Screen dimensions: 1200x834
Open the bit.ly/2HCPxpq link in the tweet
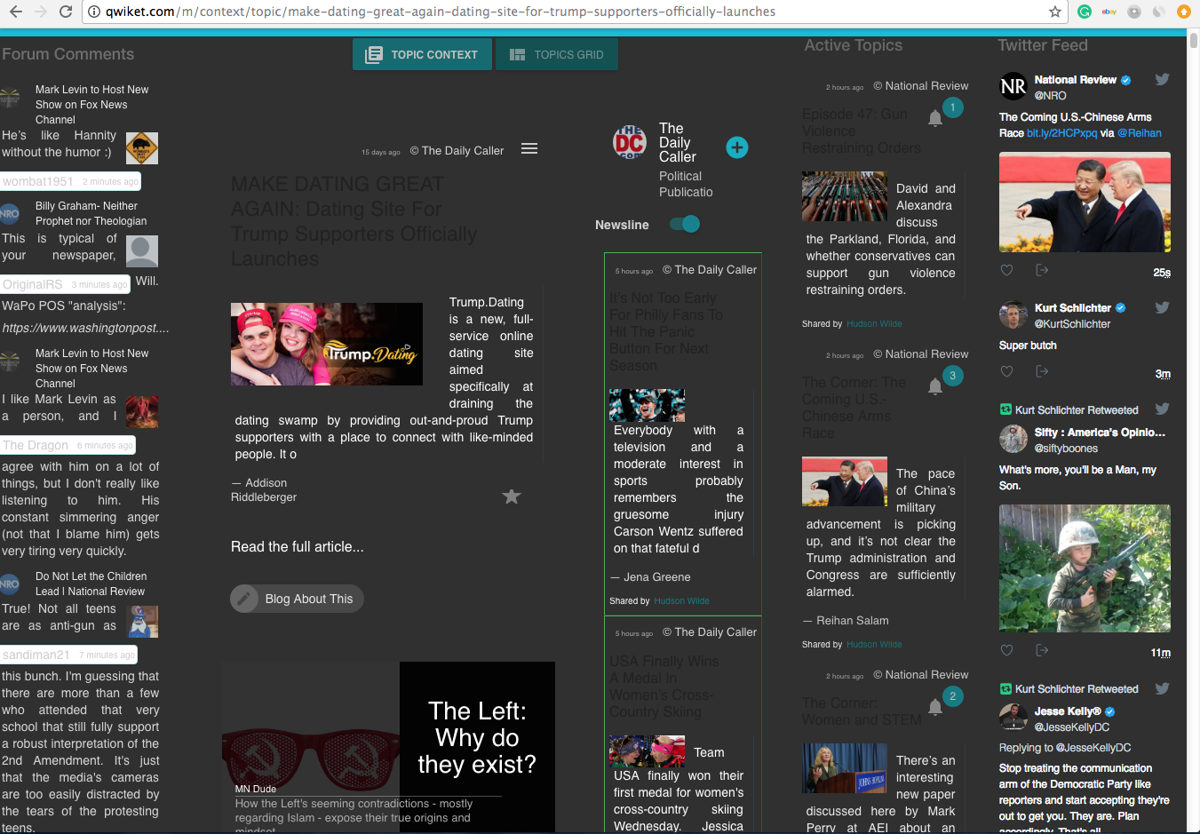tap(1062, 133)
